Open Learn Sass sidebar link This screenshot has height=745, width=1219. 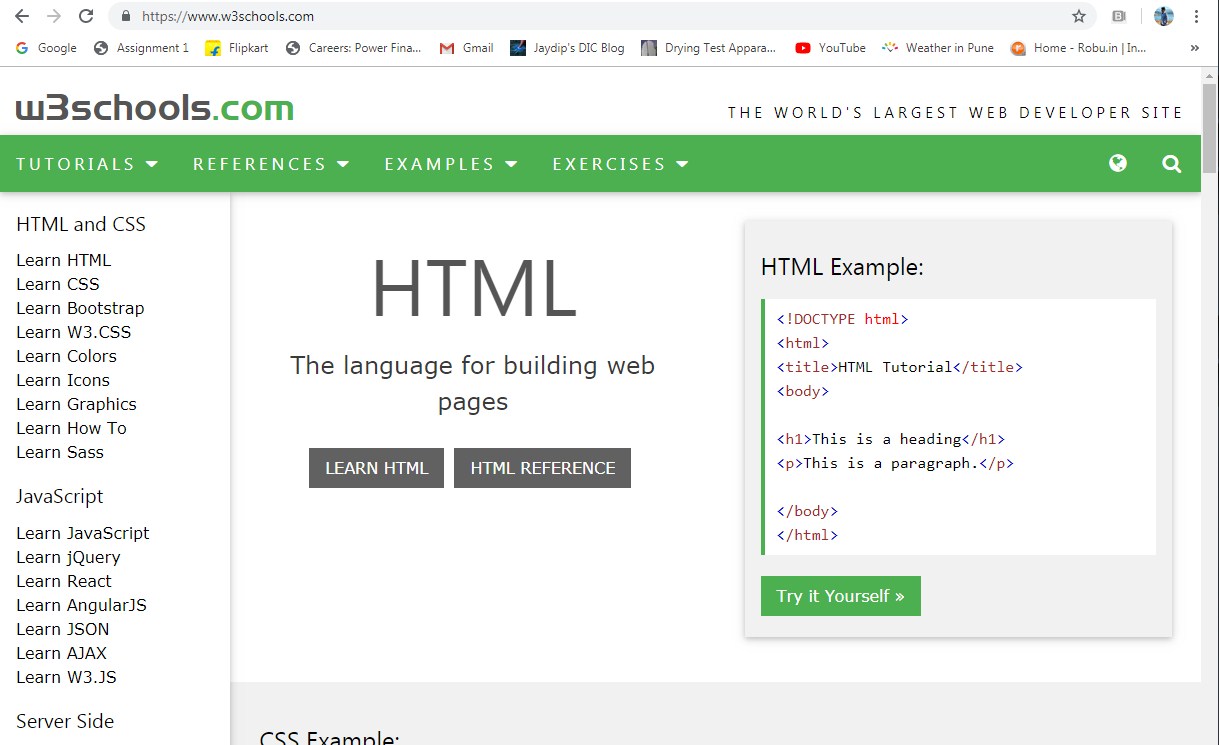click(60, 452)
